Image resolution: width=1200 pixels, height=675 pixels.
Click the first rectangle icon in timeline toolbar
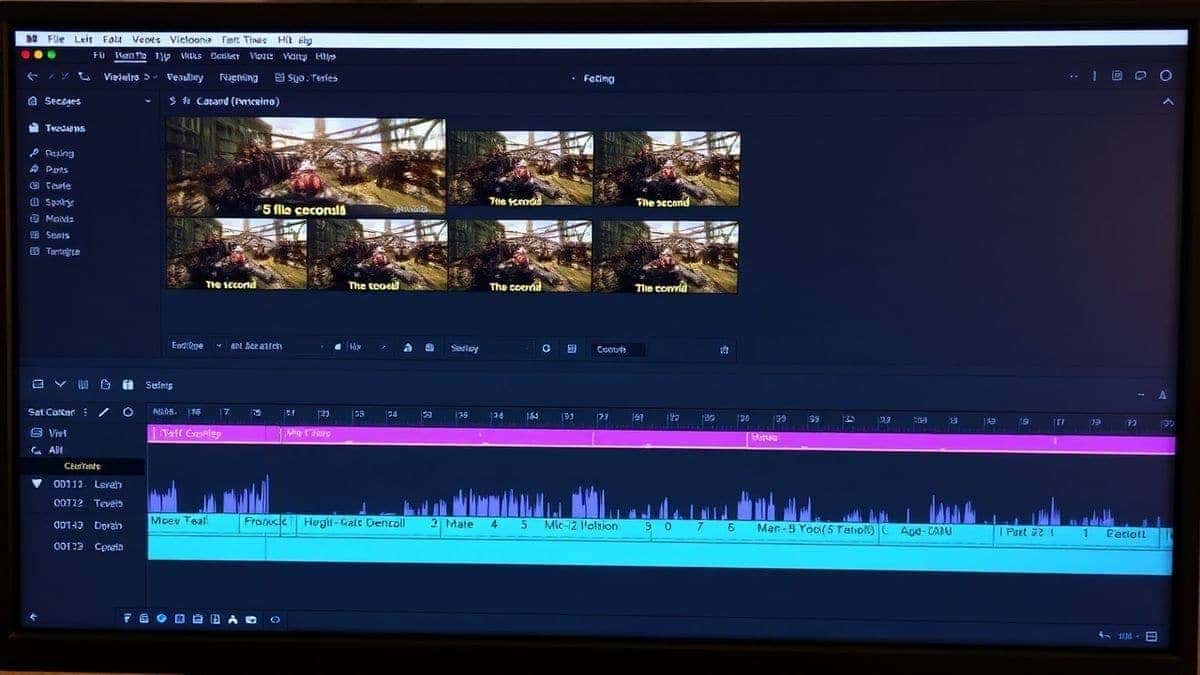(x=38, y=384)
